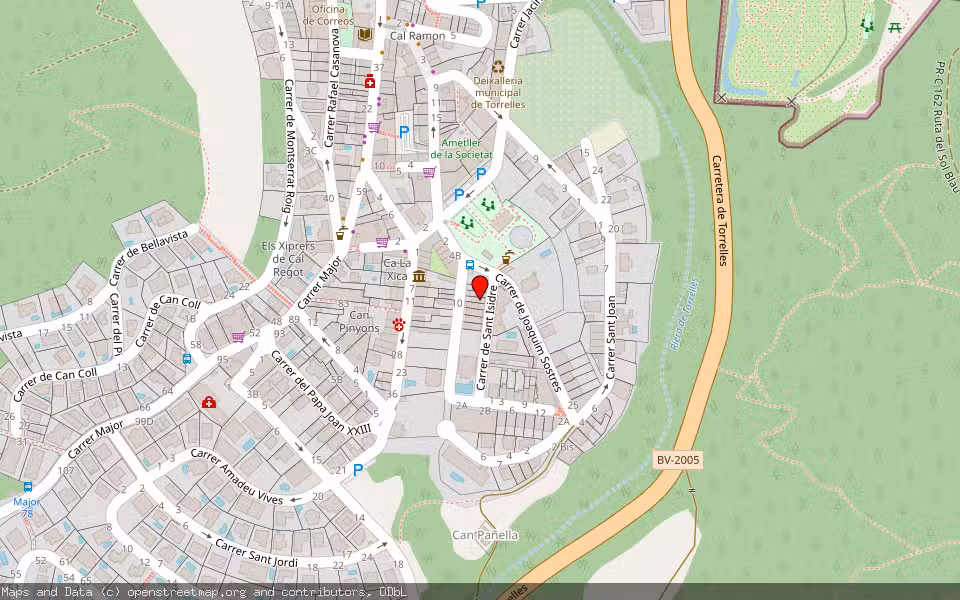960x600 pixels.
Task: Click house number 2 Bis near Carrer Sant Joan
Action: point(563,446)
